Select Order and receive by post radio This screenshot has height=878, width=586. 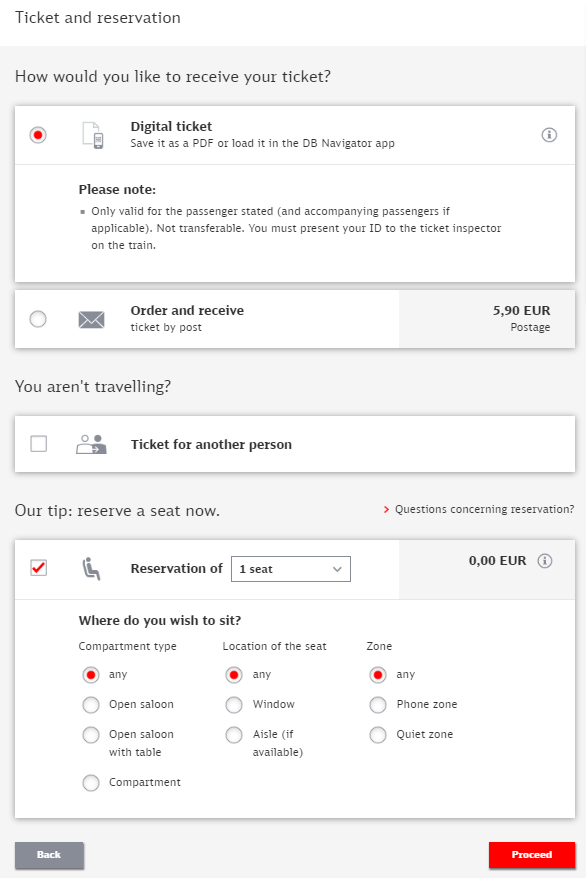tap(38, 319)
